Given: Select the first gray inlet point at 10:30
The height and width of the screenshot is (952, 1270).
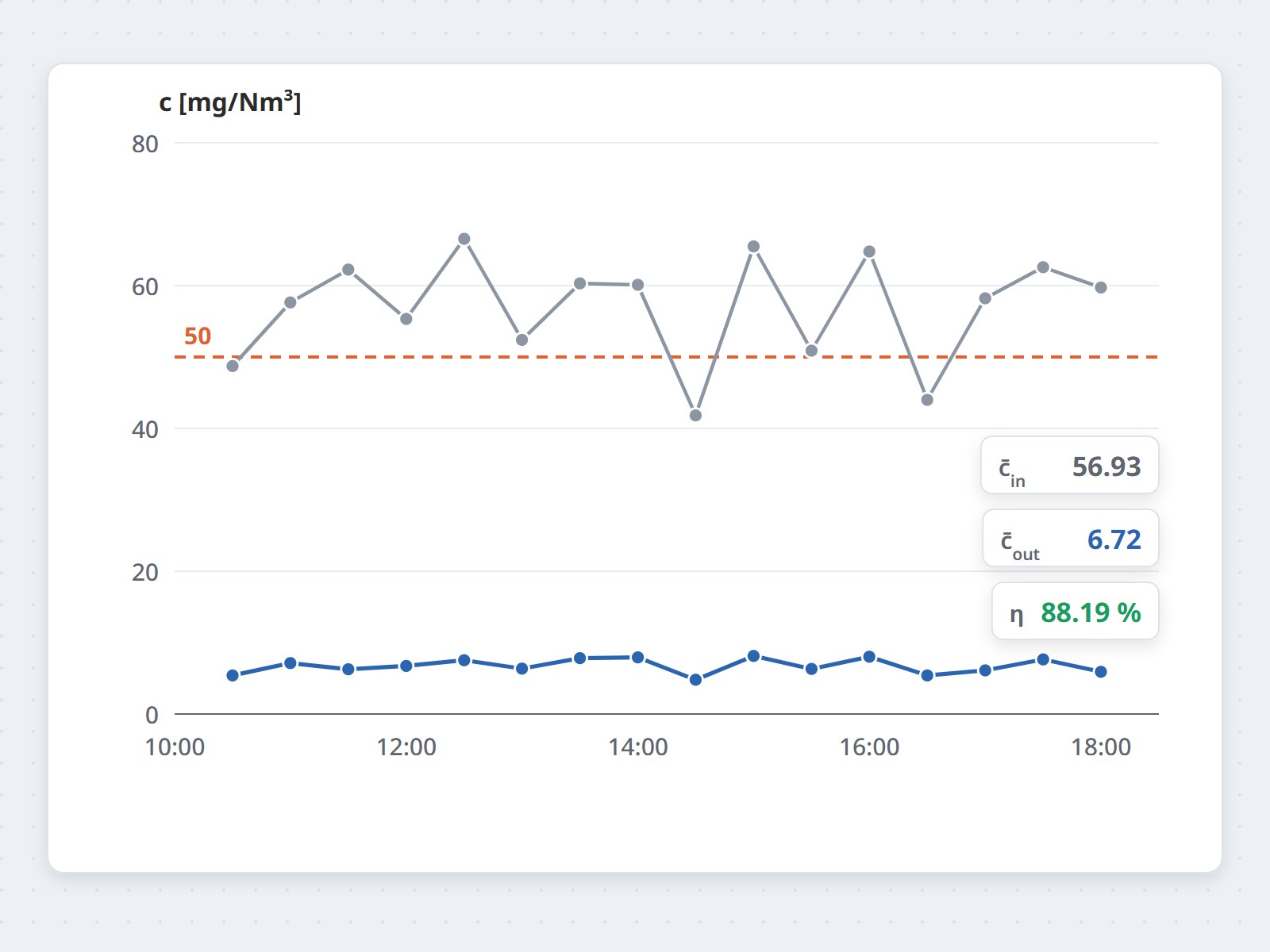Looking at the screenshot, I should pos(233,366).
